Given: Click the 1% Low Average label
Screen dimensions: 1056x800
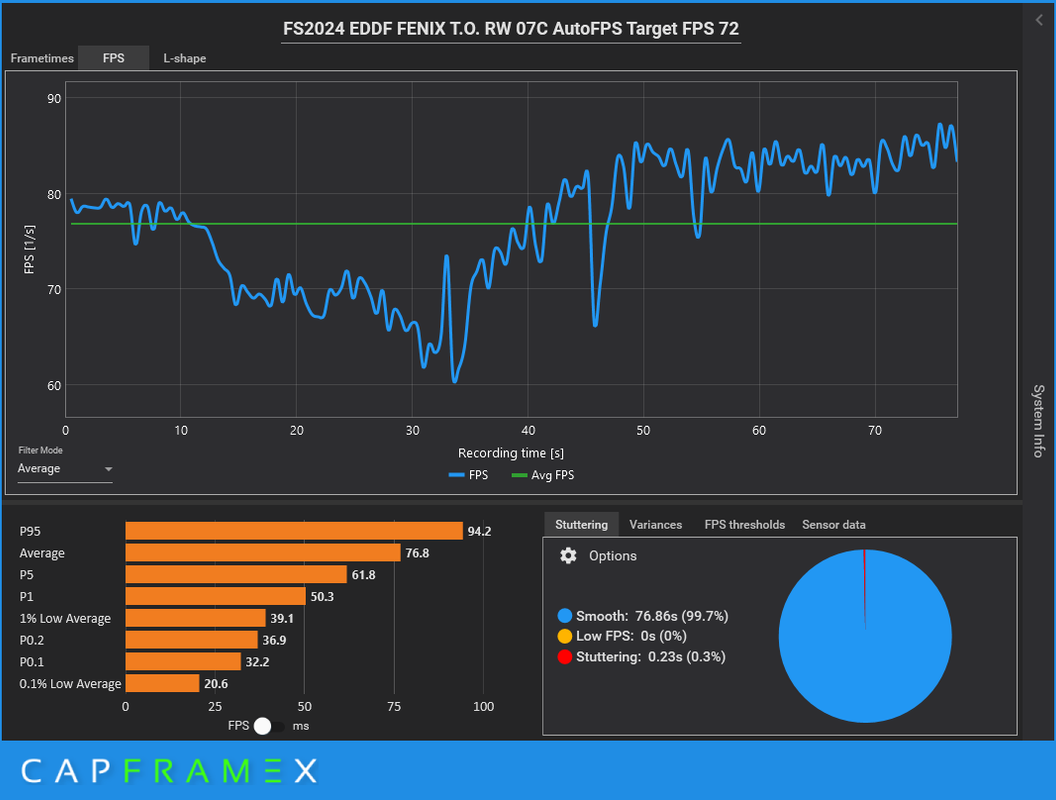Looking at the screenshot, I should [x=65, y=618].
